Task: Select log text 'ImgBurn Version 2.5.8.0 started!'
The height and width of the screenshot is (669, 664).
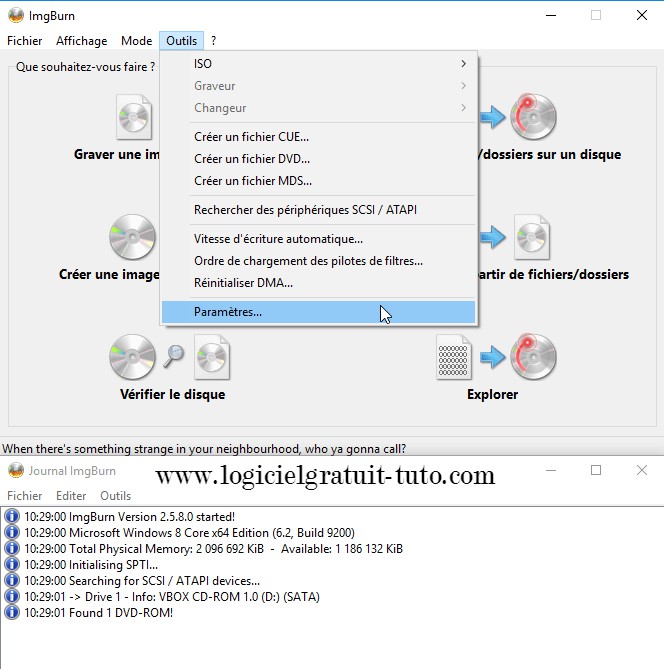Action: pyautogui.click(x=152, y=517)
